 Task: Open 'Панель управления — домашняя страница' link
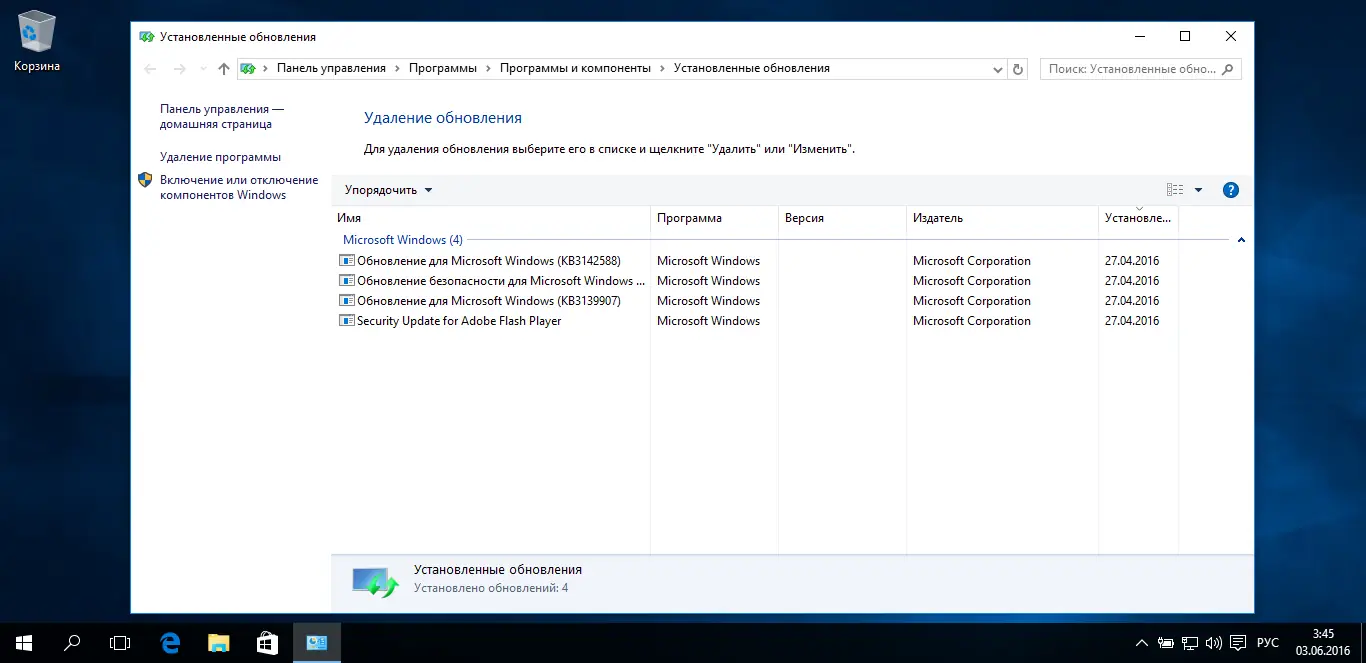222,116
